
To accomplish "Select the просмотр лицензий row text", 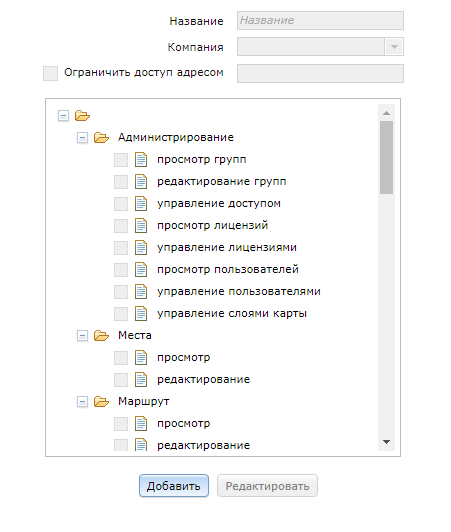I will coord(213,225).
